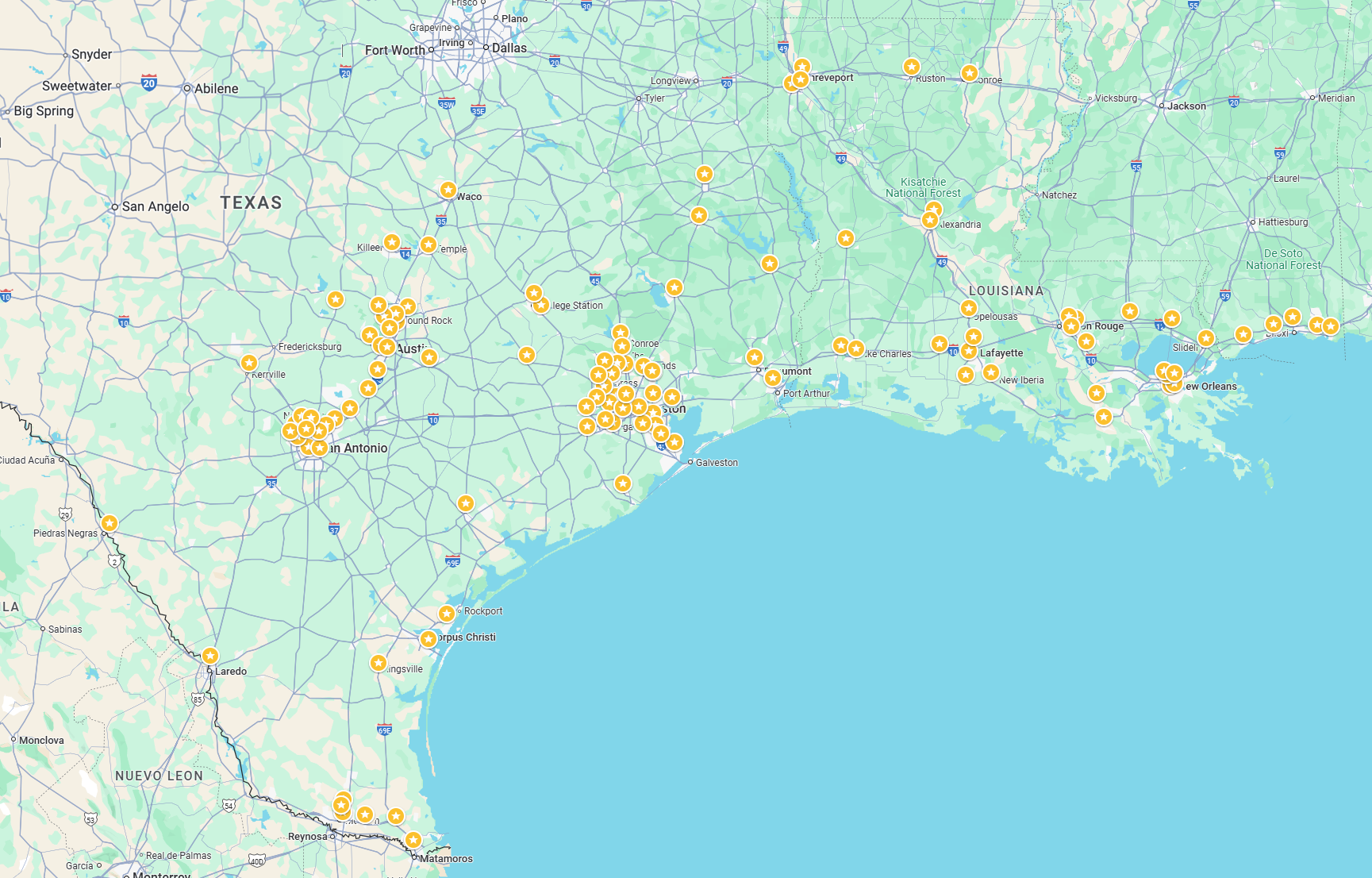Screen dimensions: 1372x878
Task: Select the Fort Worth city label
Action: (395, 50)
